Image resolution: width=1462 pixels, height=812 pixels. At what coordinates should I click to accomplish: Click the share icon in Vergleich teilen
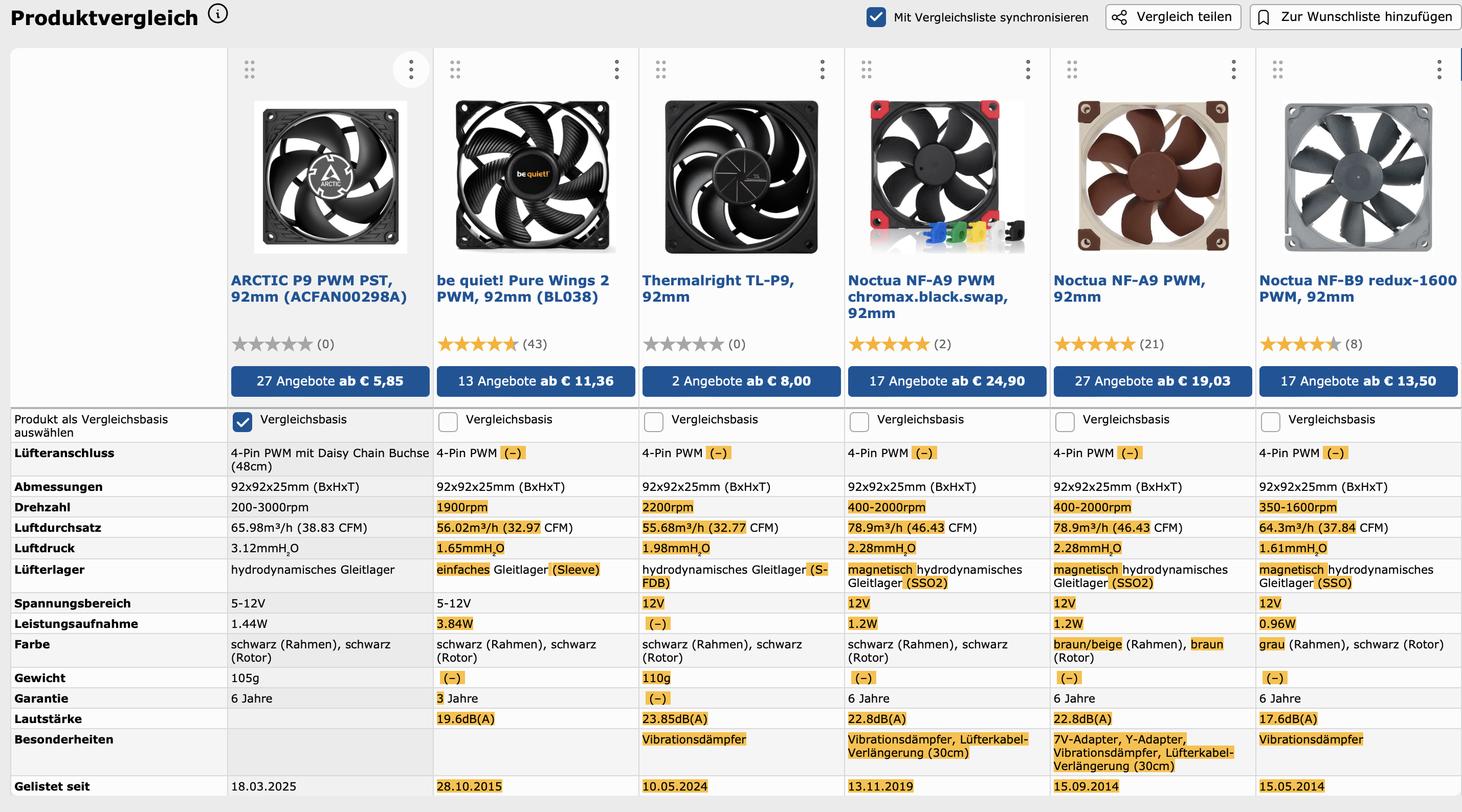(1119, 17)
